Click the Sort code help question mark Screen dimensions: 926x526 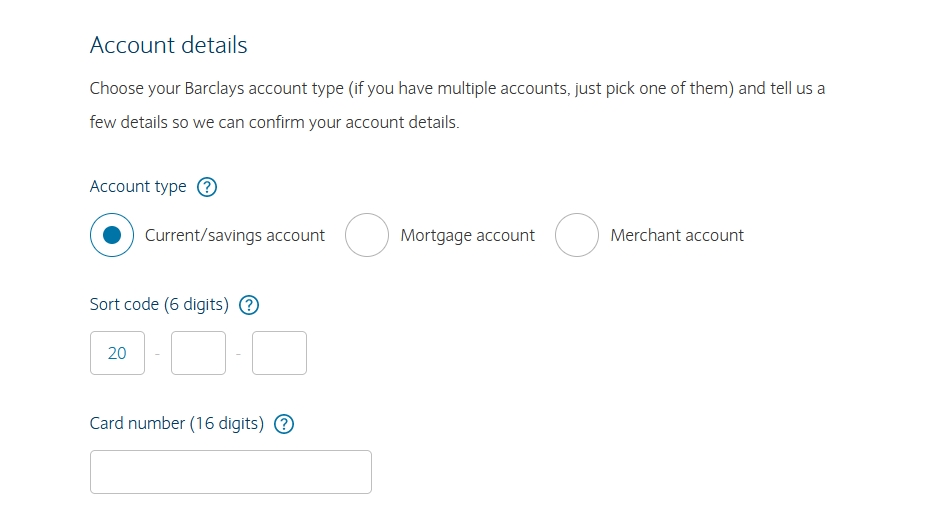coord(249,305)
